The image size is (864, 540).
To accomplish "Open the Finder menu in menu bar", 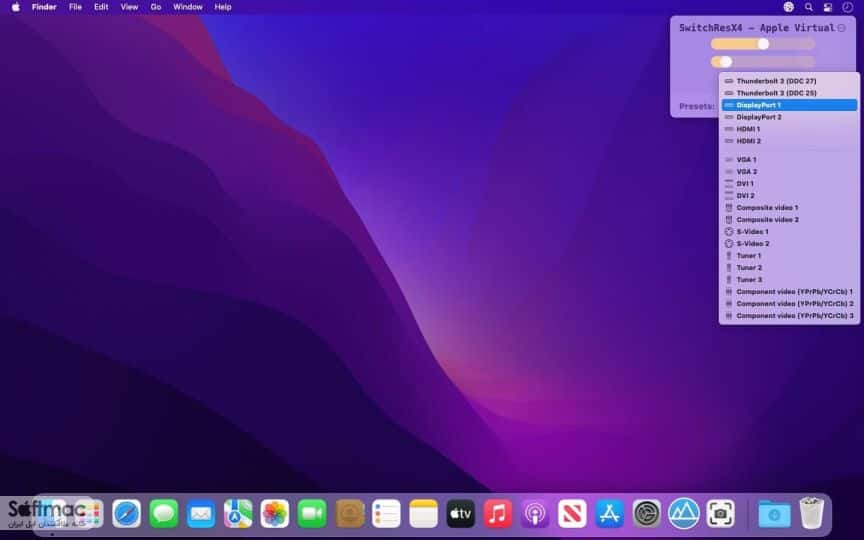I will tap(44, 7).
